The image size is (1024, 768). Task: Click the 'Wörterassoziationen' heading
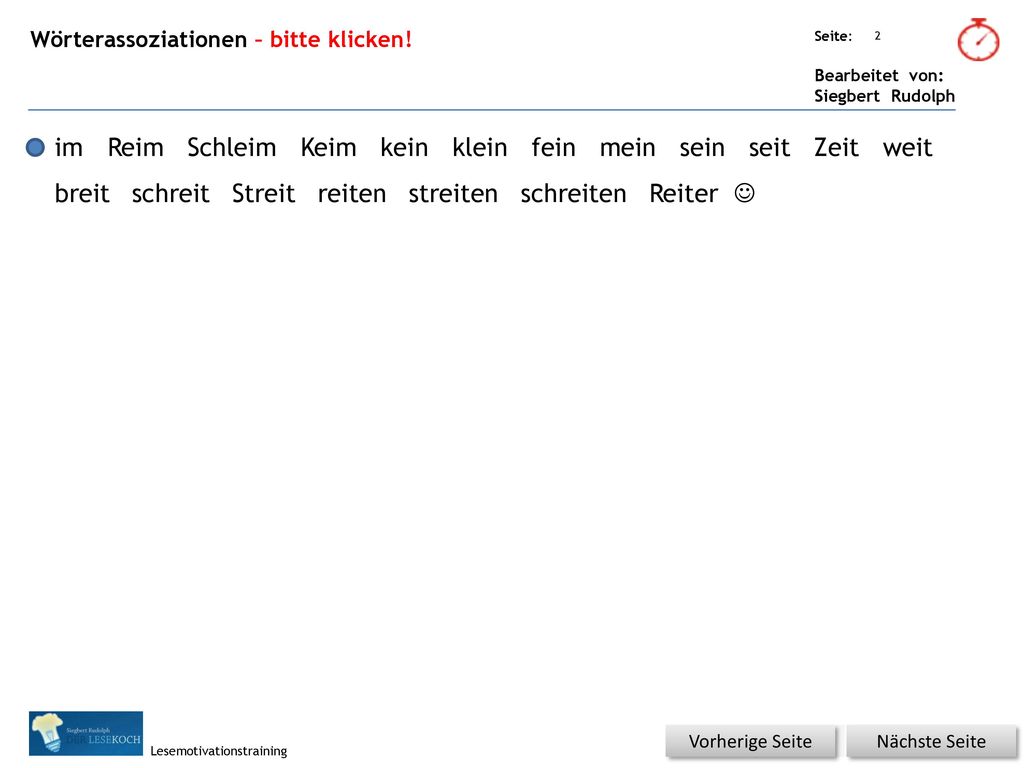pos(139,40)
